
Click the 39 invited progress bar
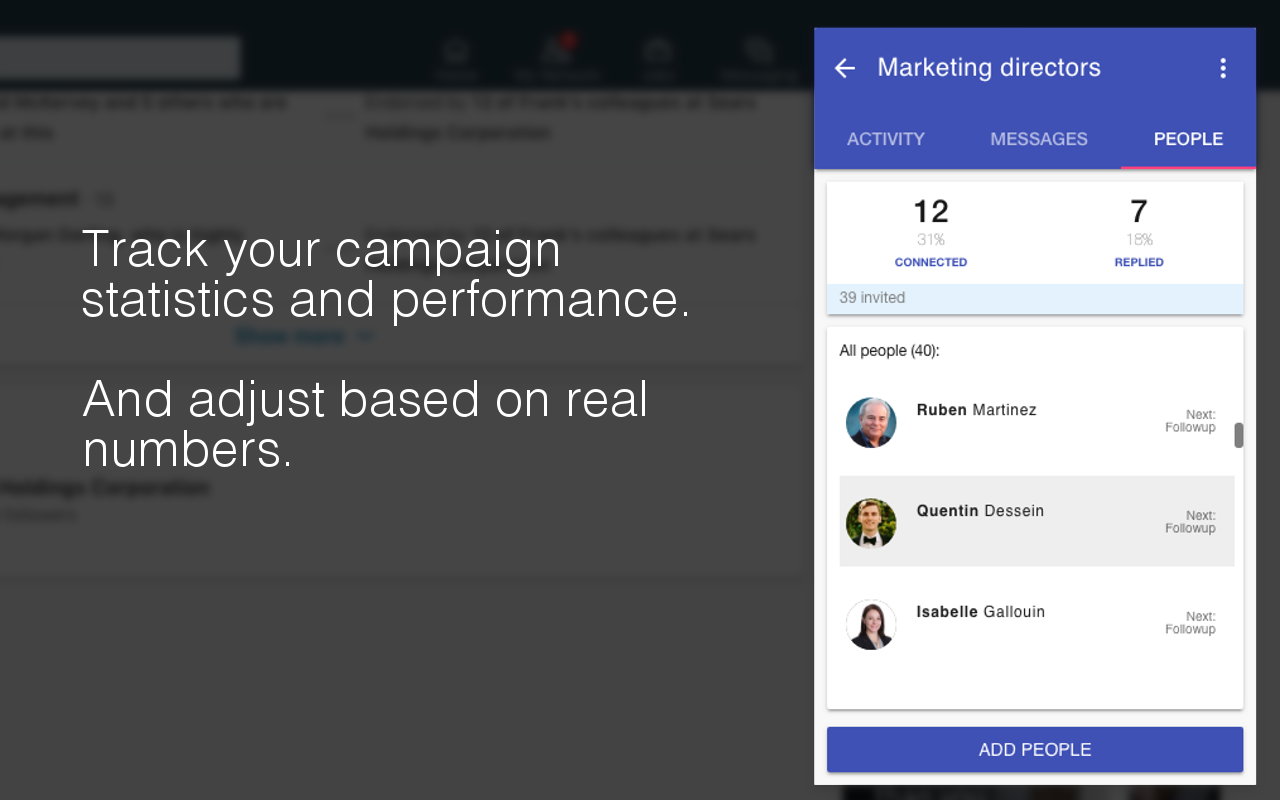[x=1035, y=297]
